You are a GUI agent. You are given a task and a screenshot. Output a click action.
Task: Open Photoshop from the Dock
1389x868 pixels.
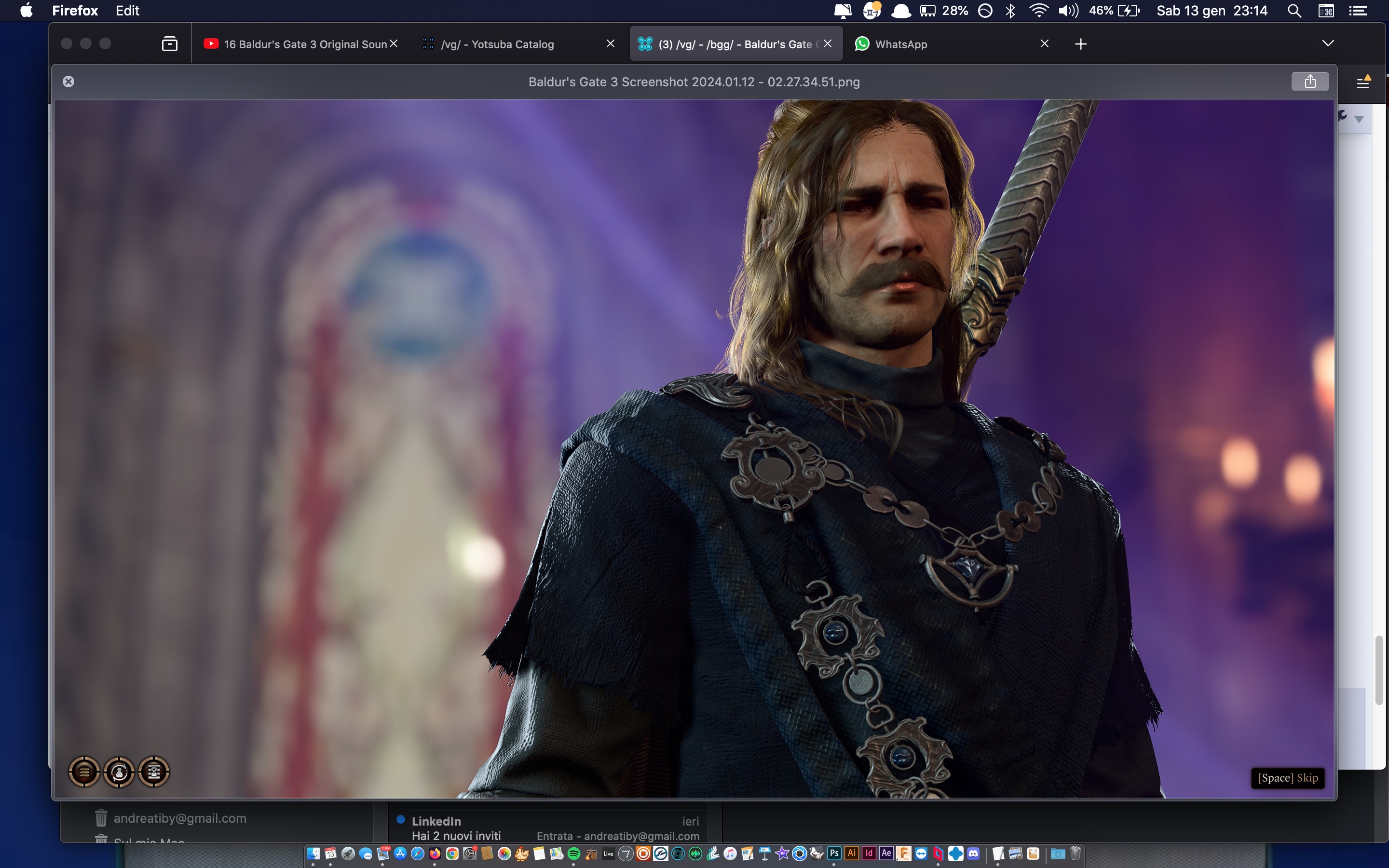pyautogui.click(x=834, y=853)
